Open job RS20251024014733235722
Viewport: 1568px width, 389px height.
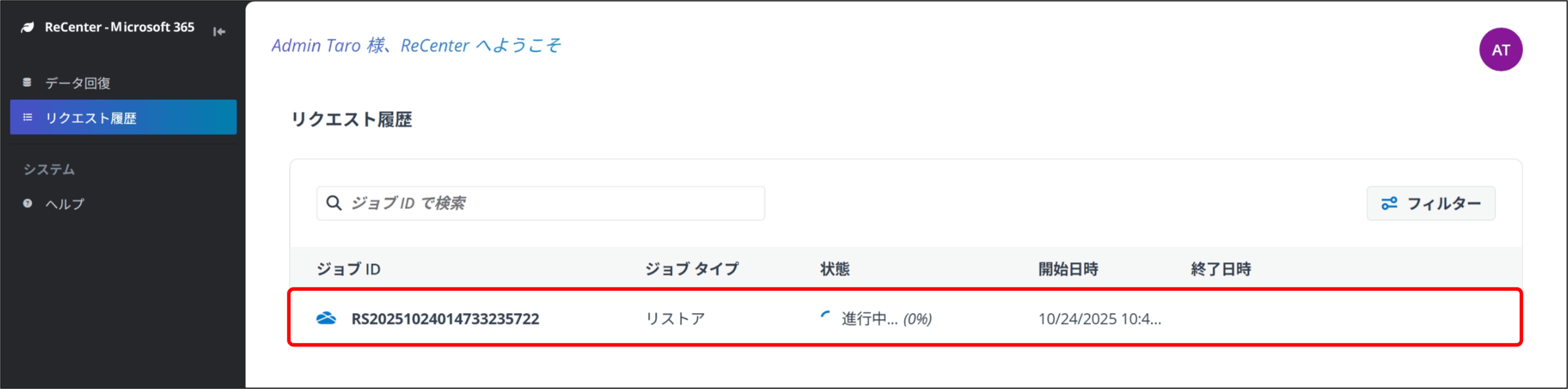tap(445, 319)
